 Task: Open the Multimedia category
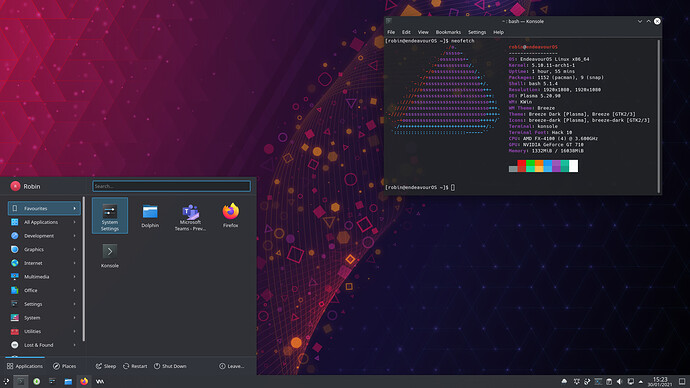coord(44,277)
